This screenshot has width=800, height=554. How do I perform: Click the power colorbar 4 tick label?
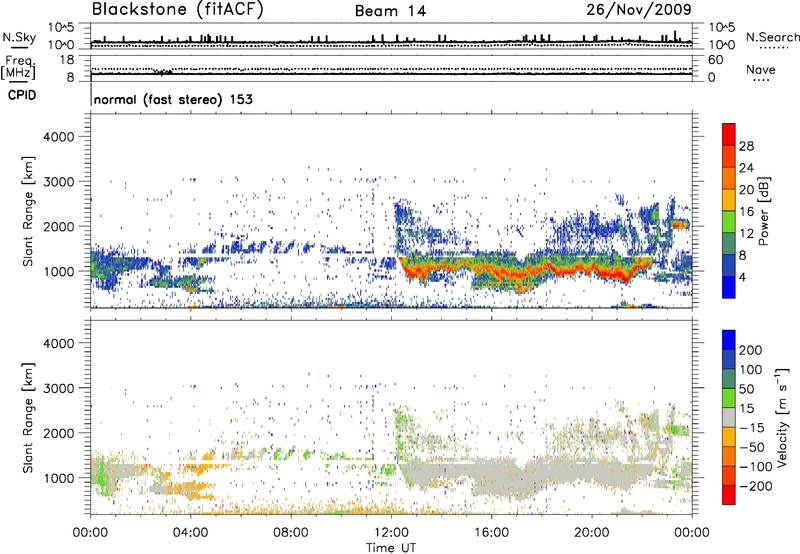743,277
